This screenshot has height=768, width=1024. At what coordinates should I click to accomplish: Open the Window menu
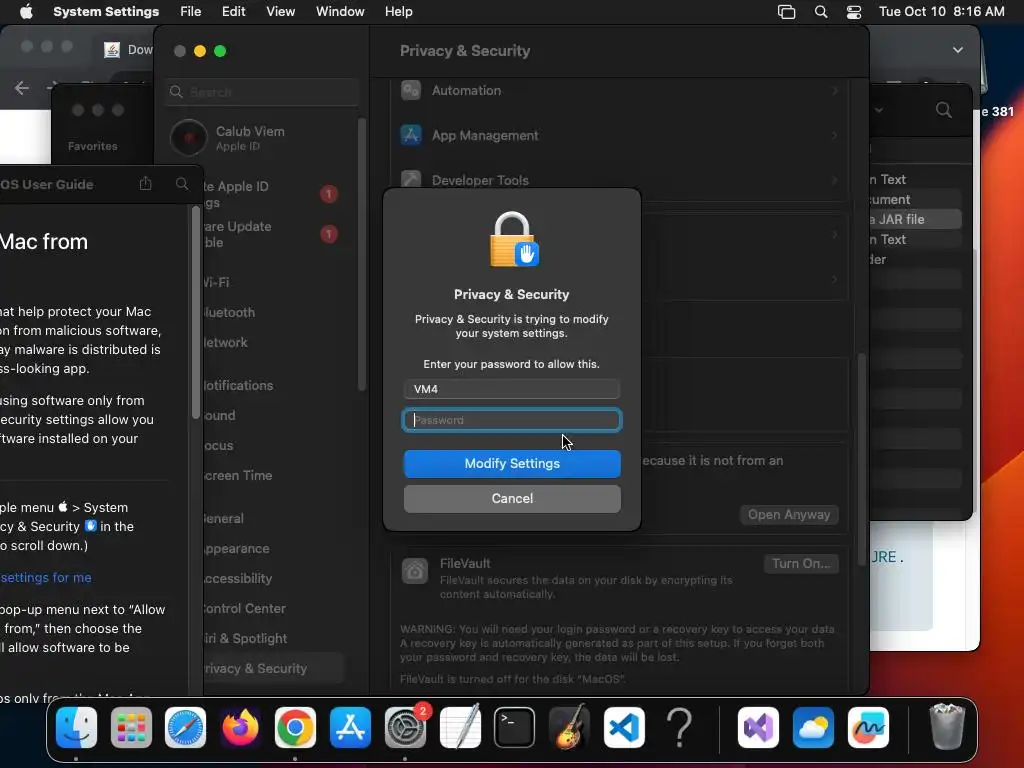click(x=340, y=12)
